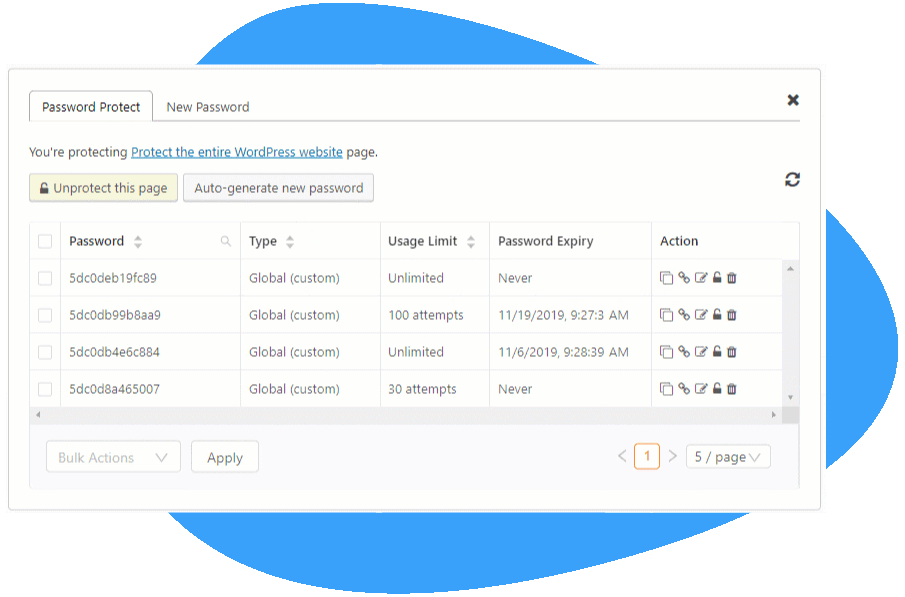The height and width of the screenshot is (597, 905).
Task: Delete password 5dc0db4e6c884 with trash icon
Action: click(x=732, y=352)
